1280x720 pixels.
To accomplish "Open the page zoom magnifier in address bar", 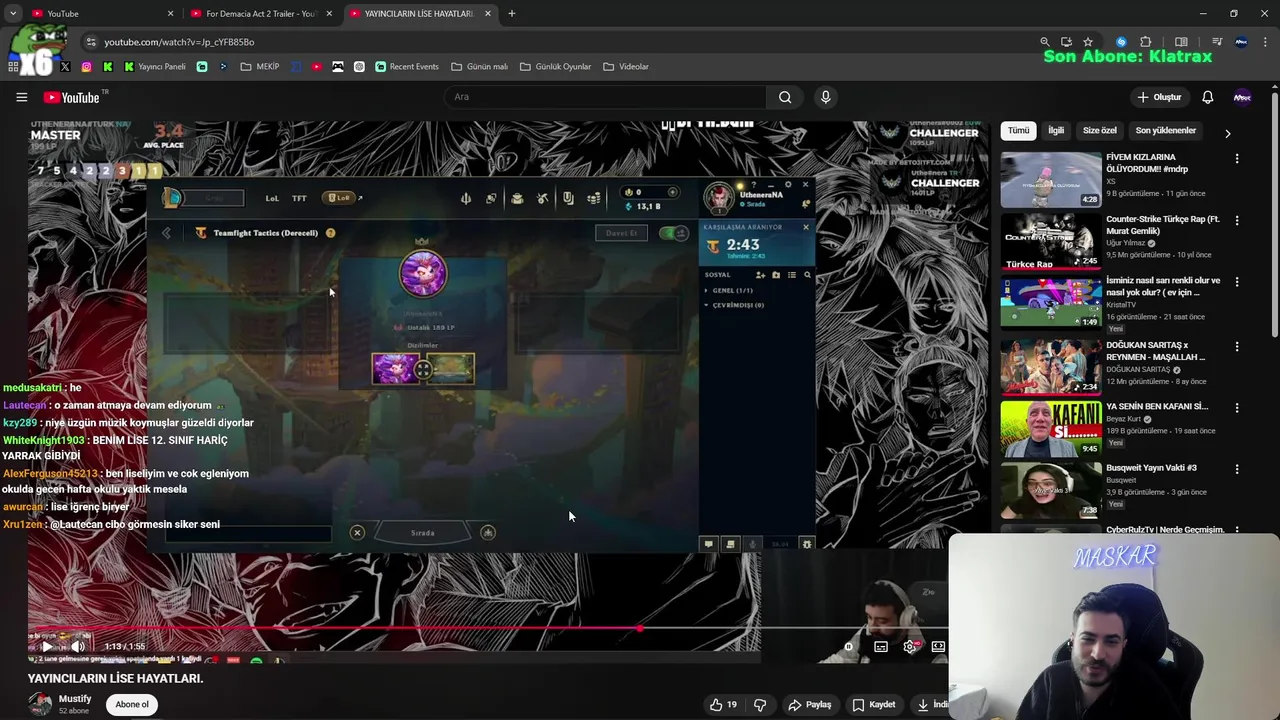I will pyautogui.click(x=1045, y=42).
